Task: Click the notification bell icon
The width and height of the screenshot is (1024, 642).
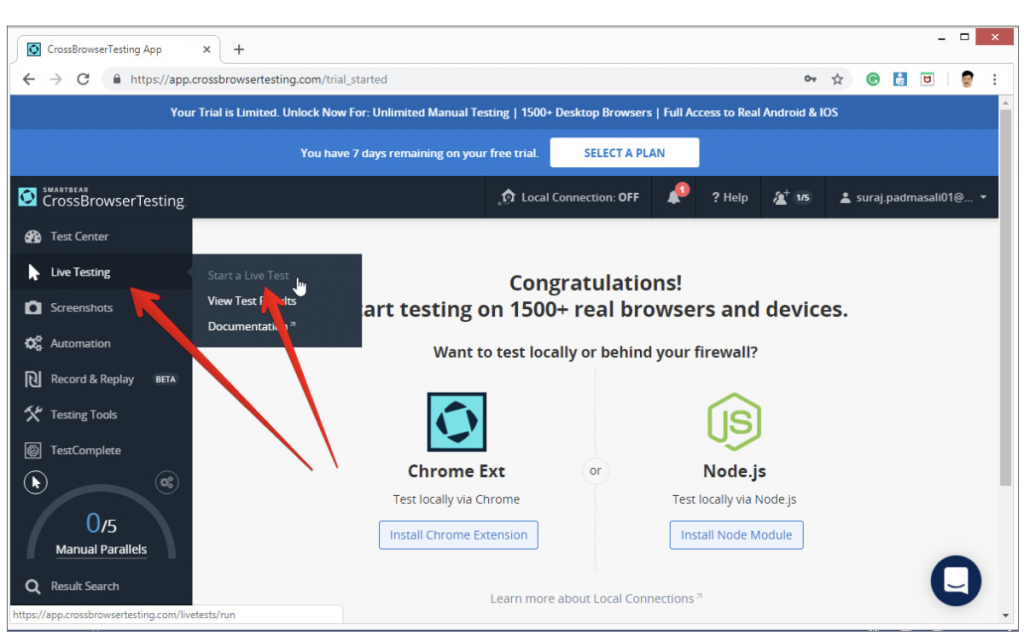Action: [x=674, y=197]
